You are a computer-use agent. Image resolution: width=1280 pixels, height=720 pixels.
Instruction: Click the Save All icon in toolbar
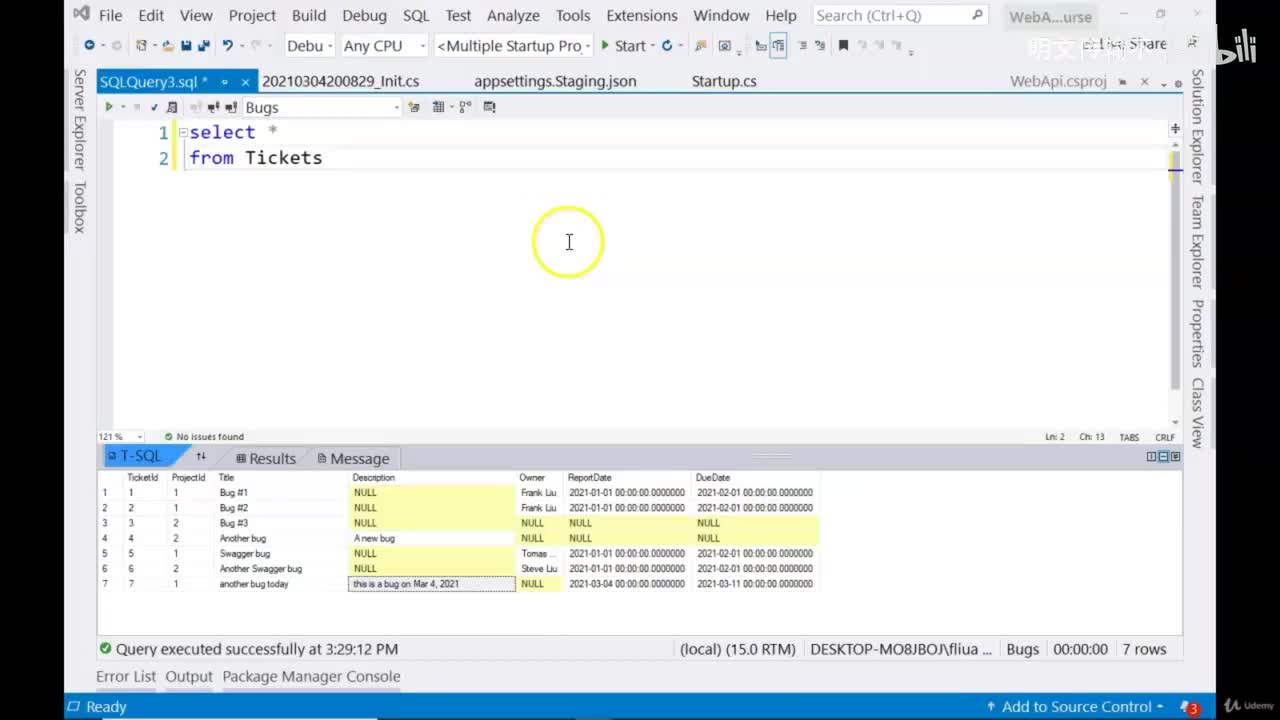pyautogui.click(x=203, y=46)
